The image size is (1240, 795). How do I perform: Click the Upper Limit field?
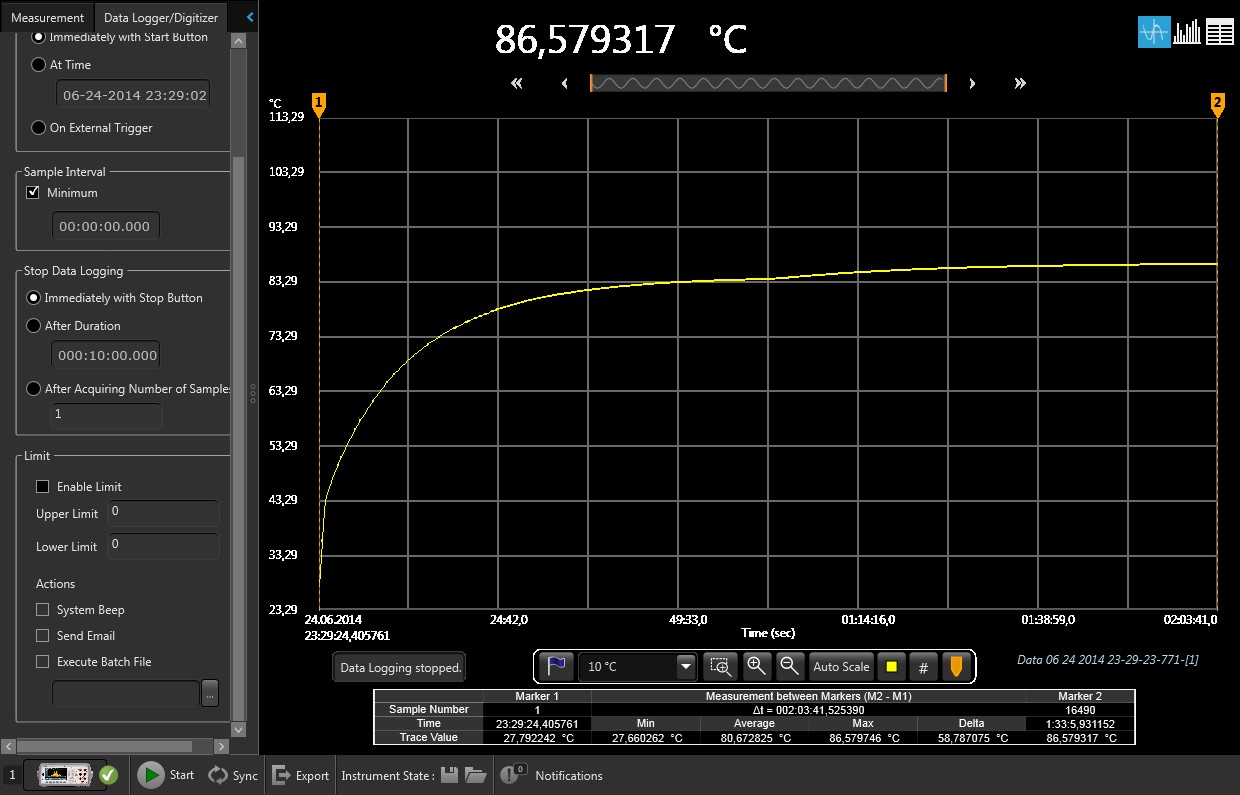tap(163, 513)
